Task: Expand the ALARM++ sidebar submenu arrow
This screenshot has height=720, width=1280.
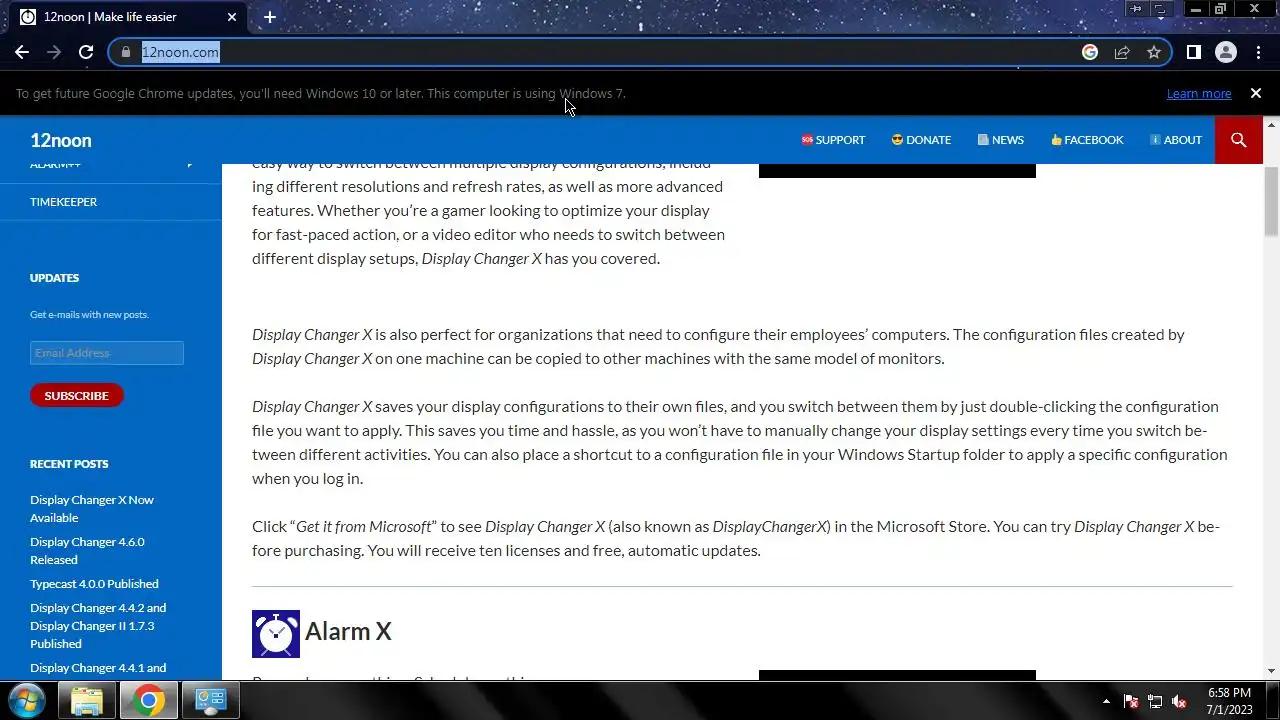Action: tap(190, 165)
